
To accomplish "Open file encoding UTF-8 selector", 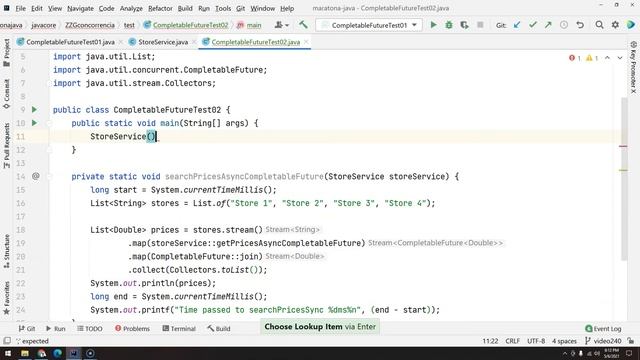I will pyautogui.click(x=536, y=341).
